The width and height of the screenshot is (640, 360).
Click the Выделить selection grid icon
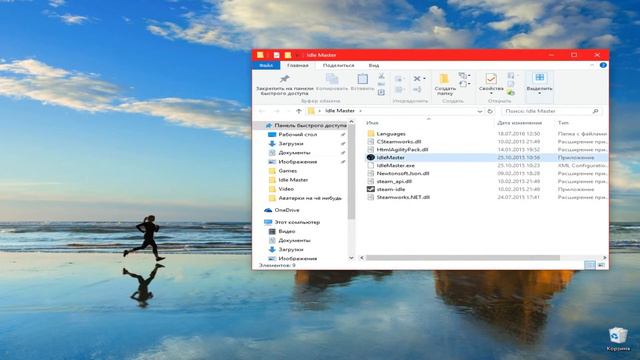click(x=540, y=78)
